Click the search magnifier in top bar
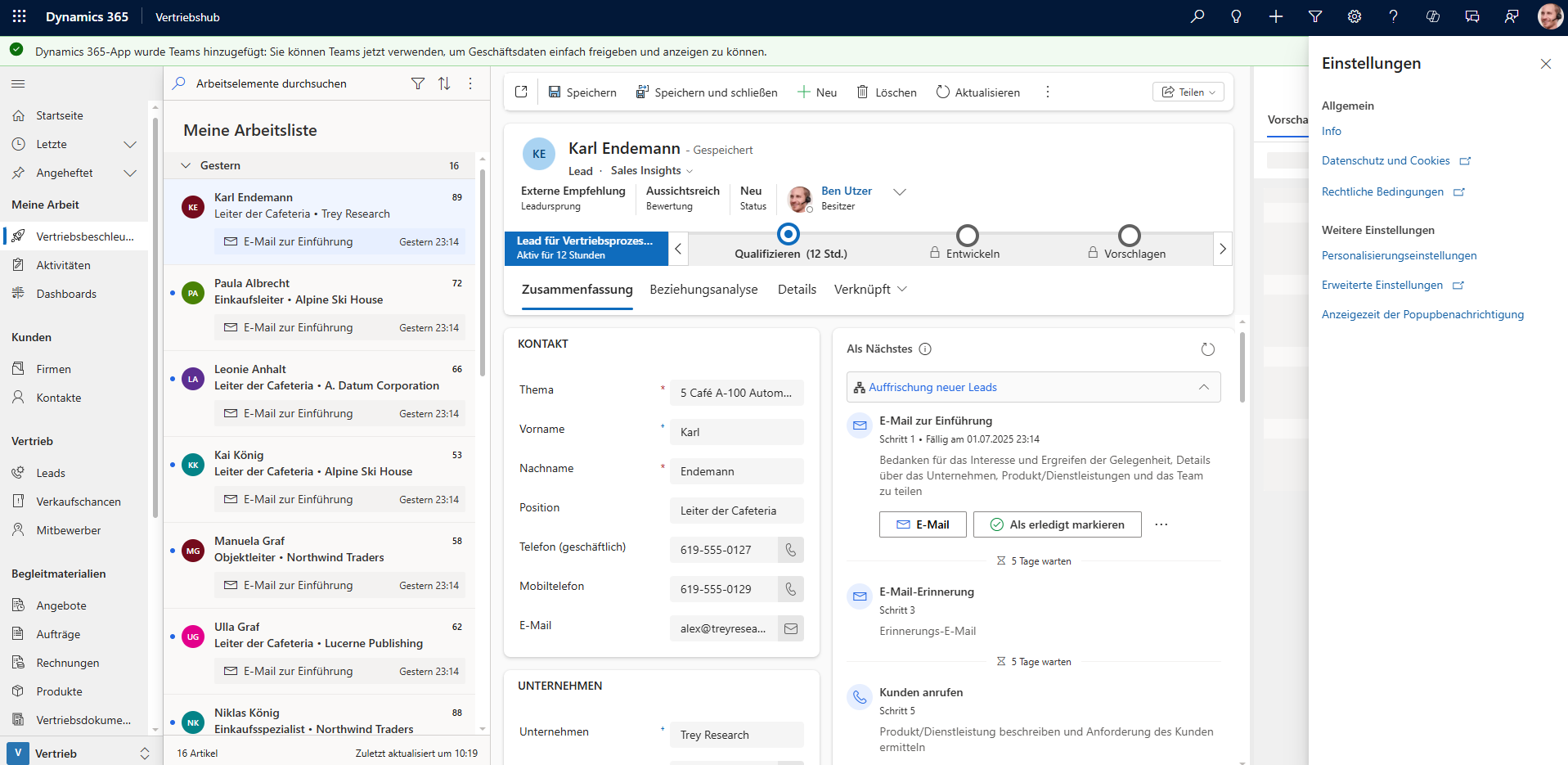This screenshot has height=765, width=1568. 1197,16
